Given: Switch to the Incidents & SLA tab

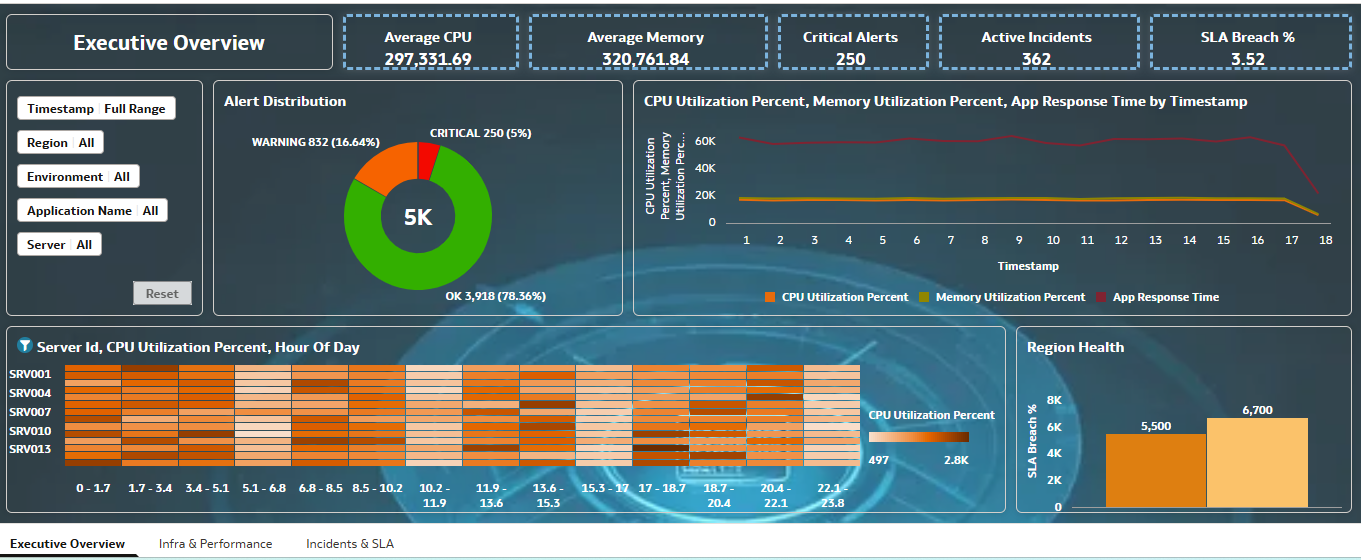Looking at the screenshot, I should (x=350, y=543).
